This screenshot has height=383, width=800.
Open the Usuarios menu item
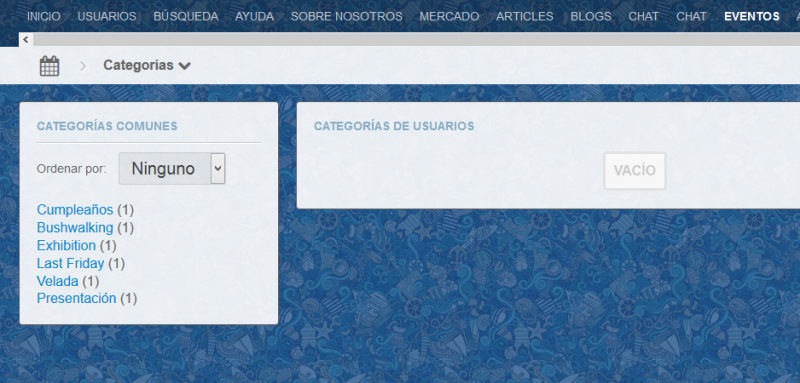(x=107, y=16)
